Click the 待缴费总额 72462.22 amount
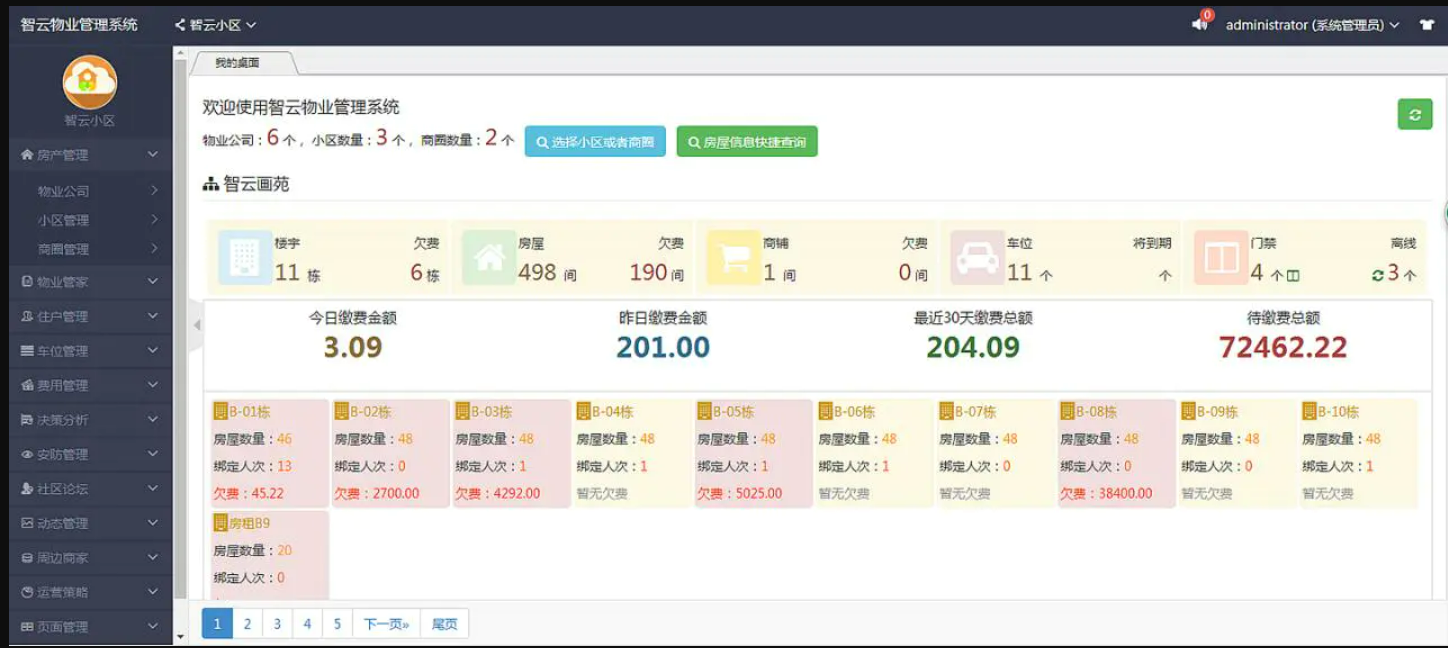 (1283, 348)
